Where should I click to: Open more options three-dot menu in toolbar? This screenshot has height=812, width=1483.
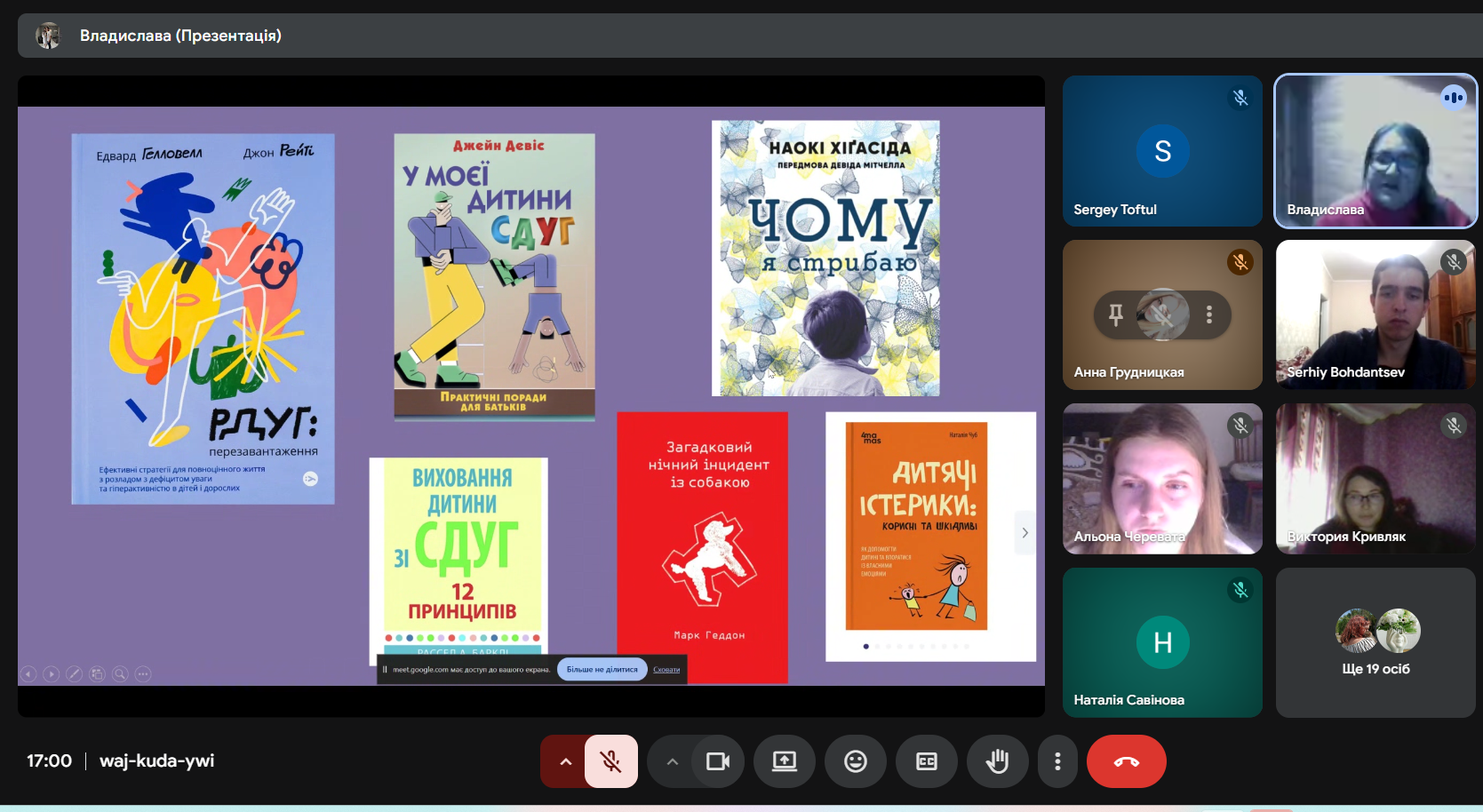[x=1057, y=761]
